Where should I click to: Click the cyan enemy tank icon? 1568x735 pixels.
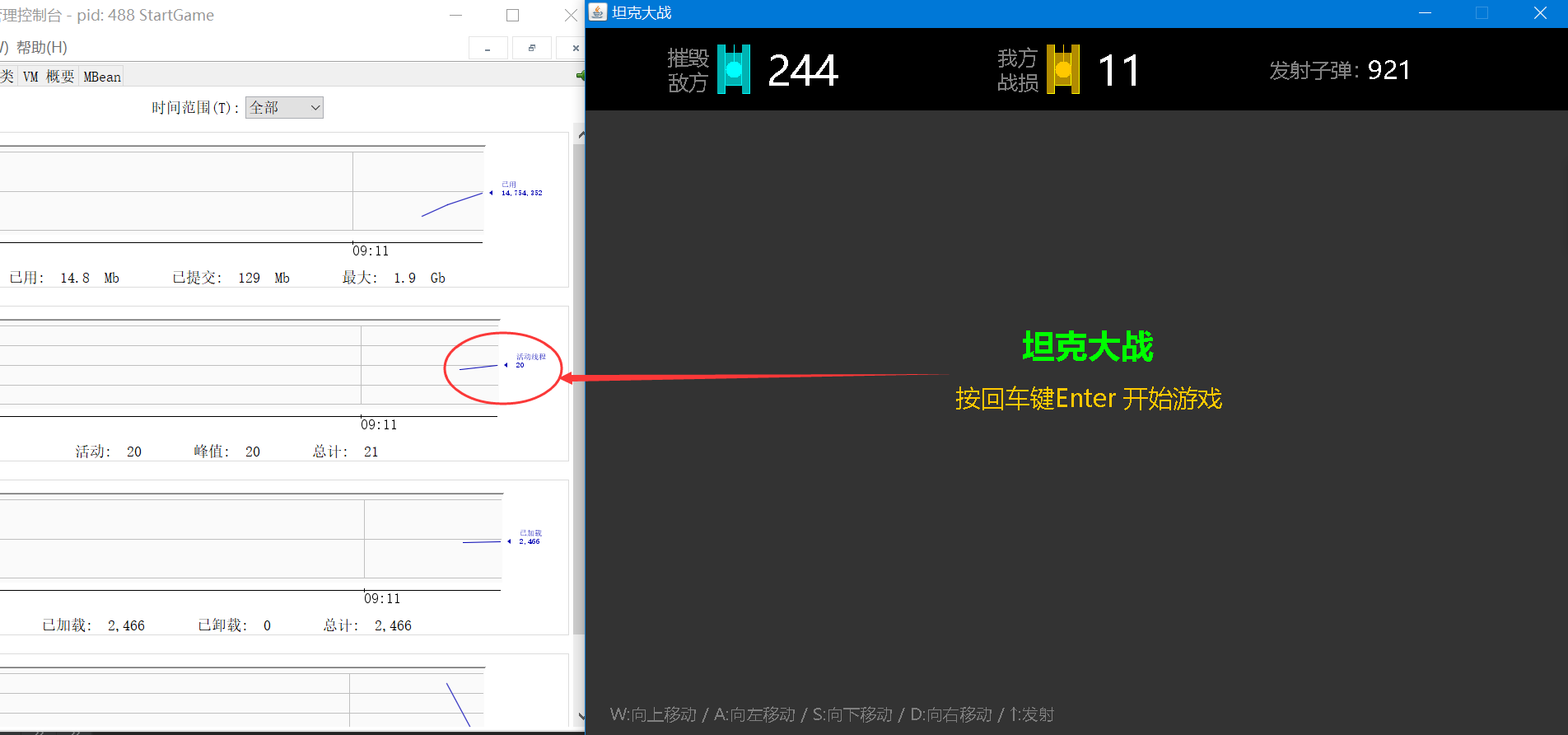pyautogui.click(x=733, y=69)
